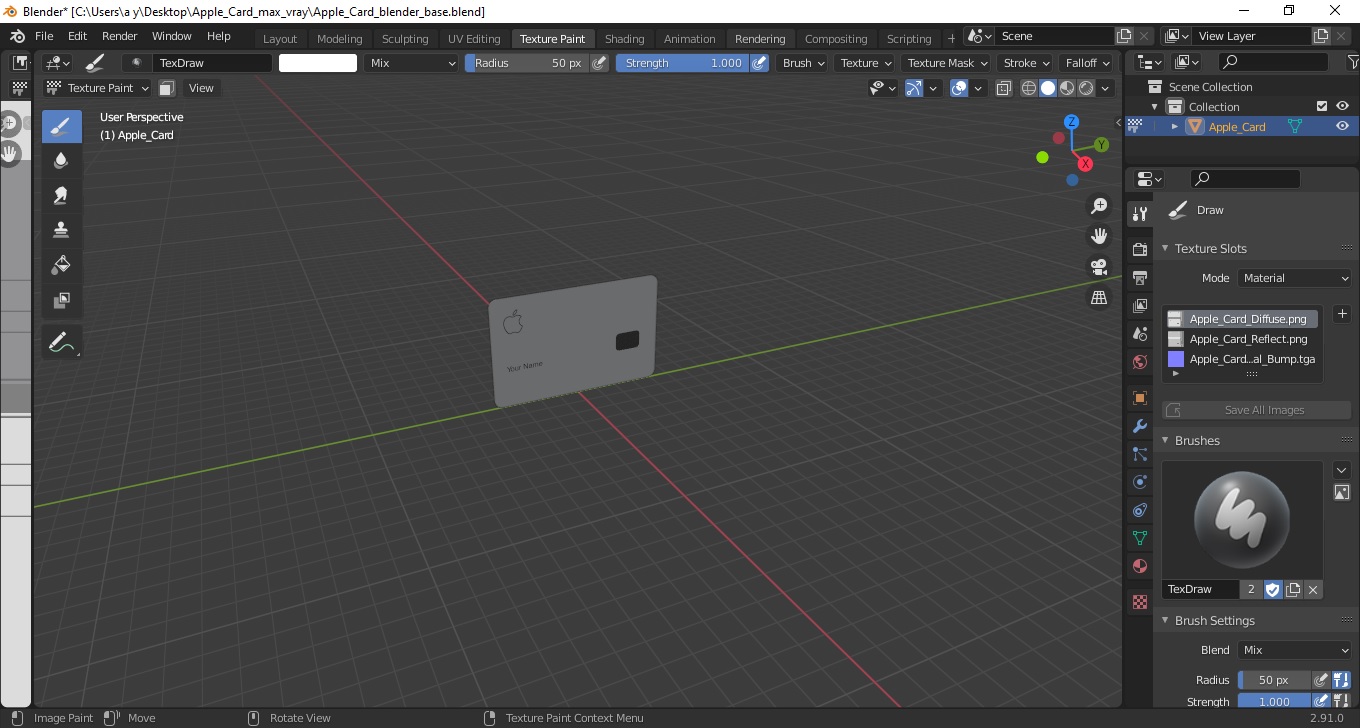Switch to material preview shading
The width and height of the screenshot is (1360, 728).
(1067, 88)
